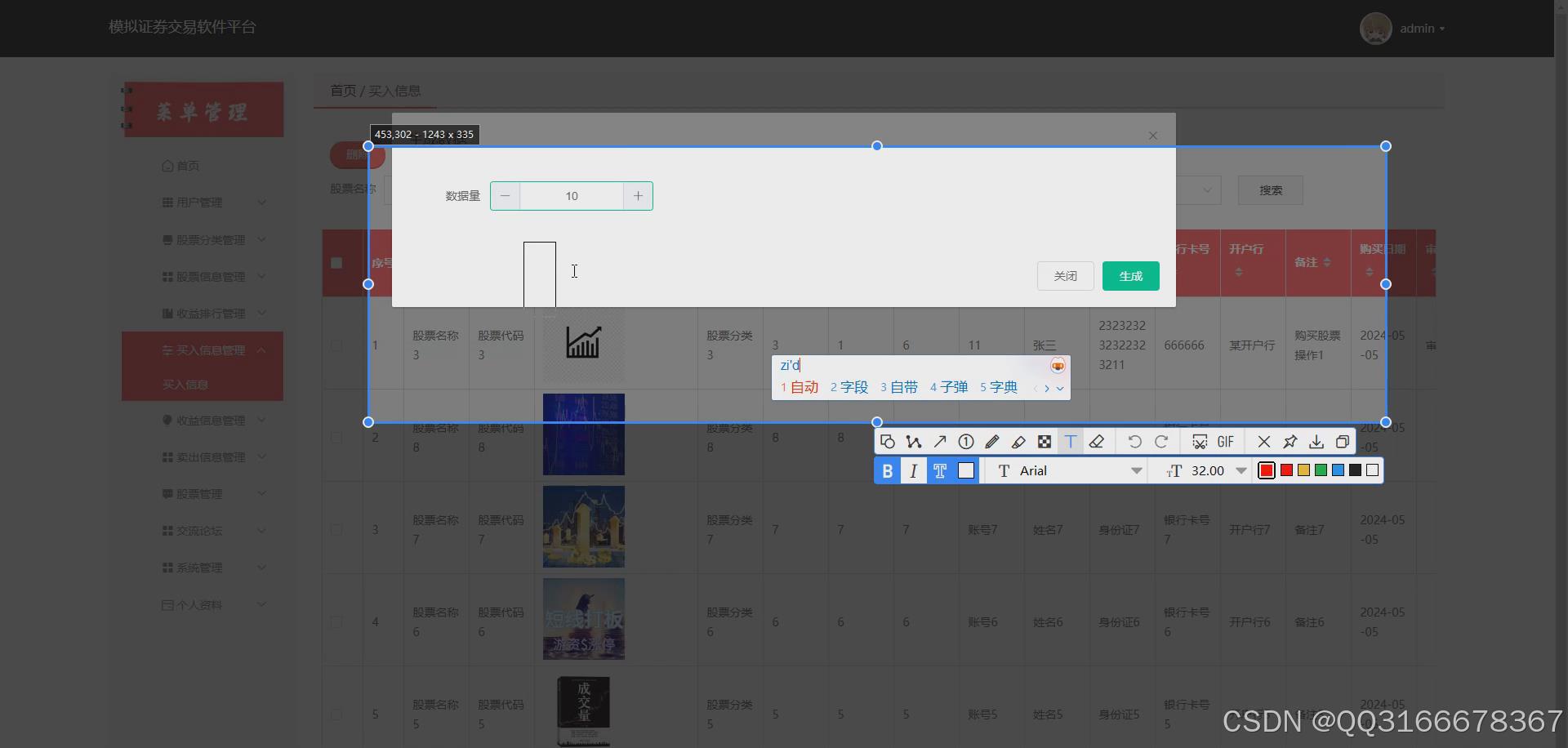Click the data quantity input showing 10
Viewport: 1568px width, 748px height.
(x=572, y=196)
